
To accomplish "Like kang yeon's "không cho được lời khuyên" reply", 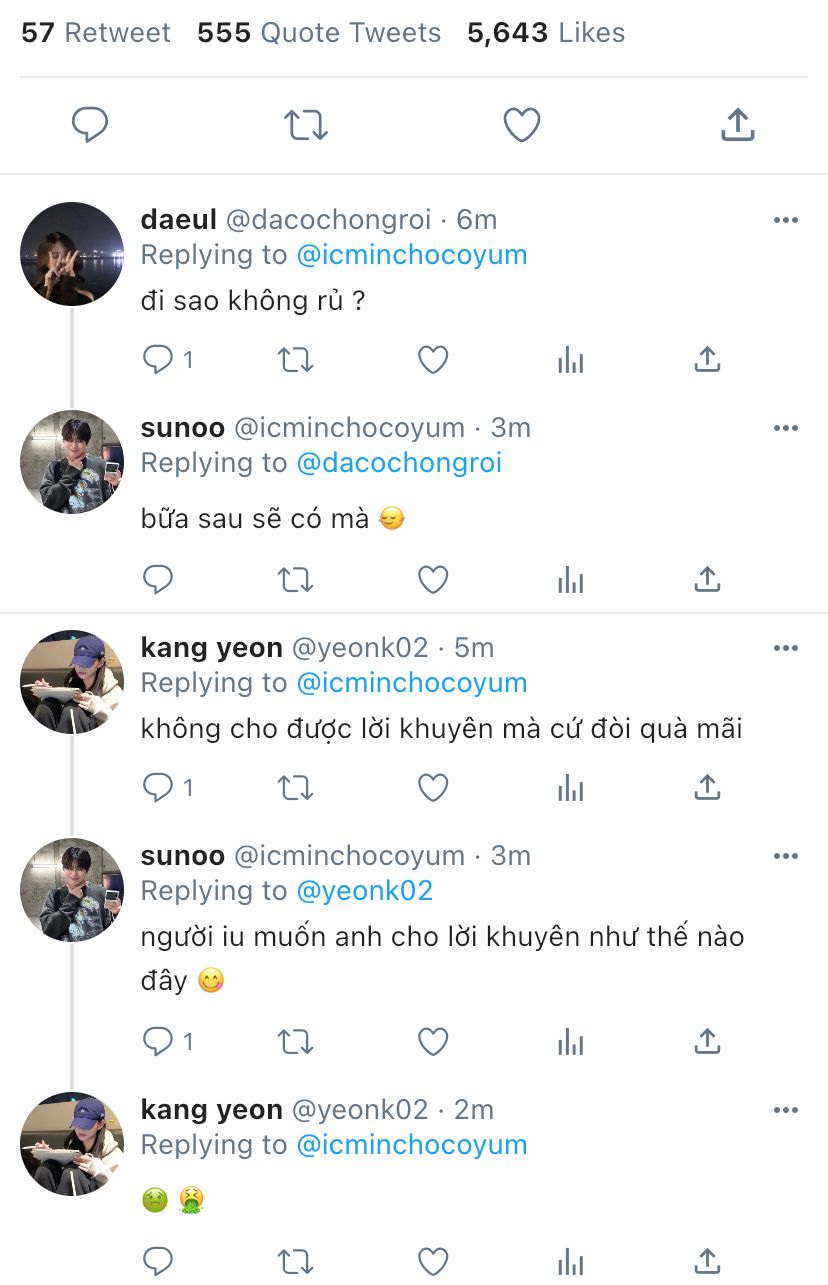I will click(x=433, y=788).
